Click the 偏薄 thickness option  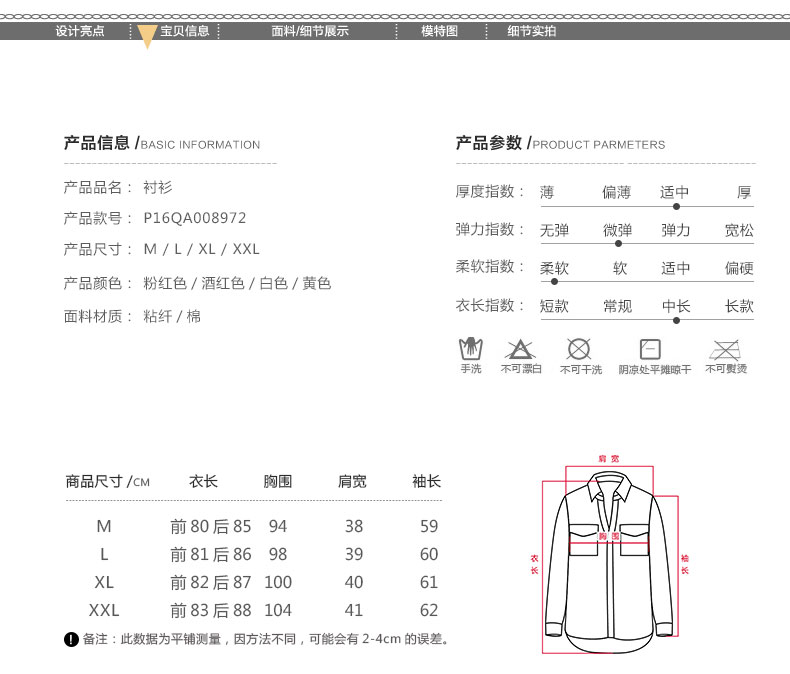click(617, 192)
